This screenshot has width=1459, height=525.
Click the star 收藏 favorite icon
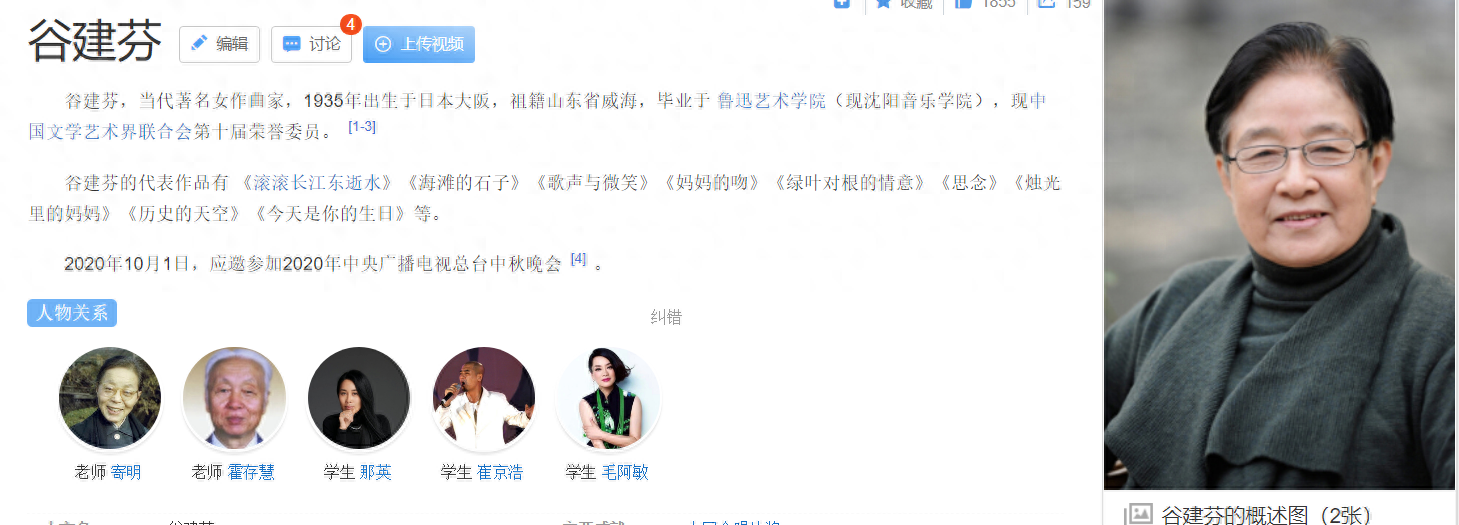pos(883,4)
